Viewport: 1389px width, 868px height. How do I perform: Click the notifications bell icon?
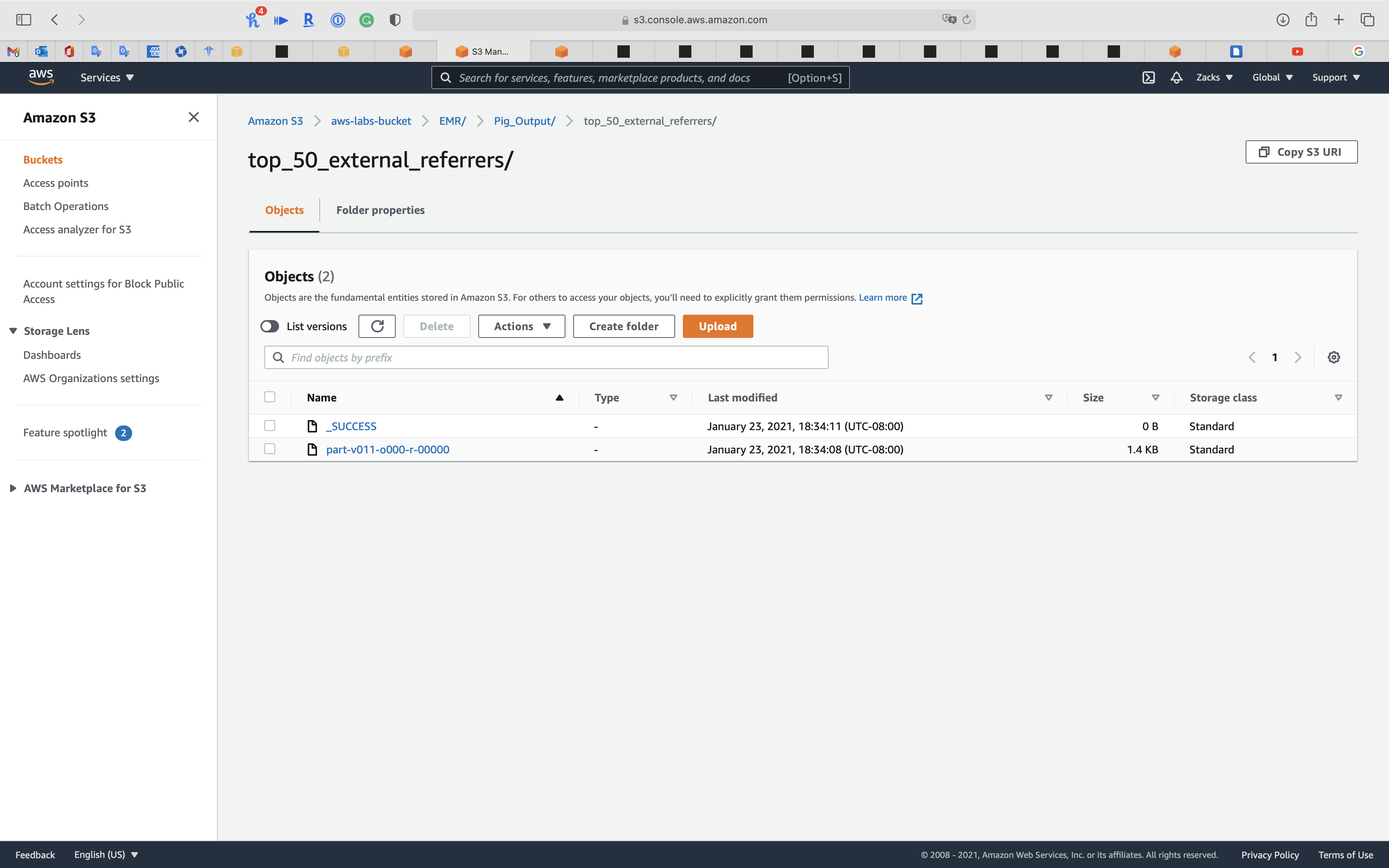[x=1176, y=77]
